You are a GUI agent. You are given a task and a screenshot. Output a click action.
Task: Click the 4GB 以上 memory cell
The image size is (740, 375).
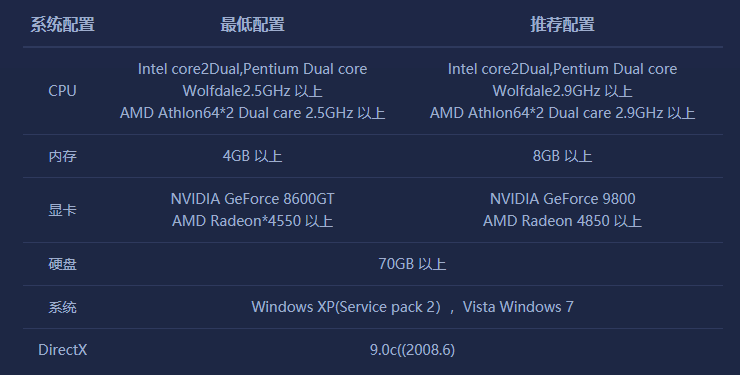click(x=252, y=156)
